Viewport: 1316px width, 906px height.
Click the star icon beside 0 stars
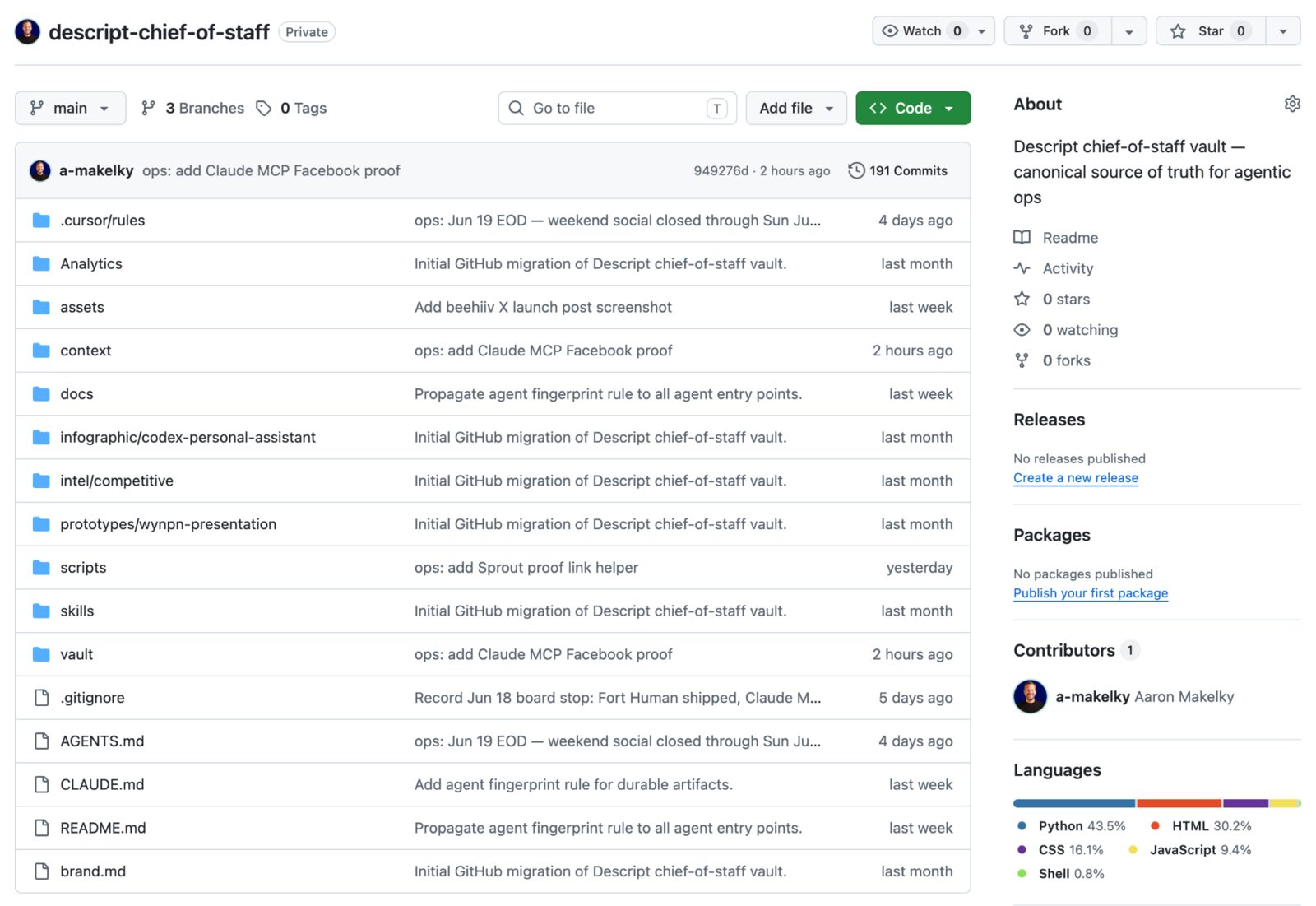click(1022, 299)
